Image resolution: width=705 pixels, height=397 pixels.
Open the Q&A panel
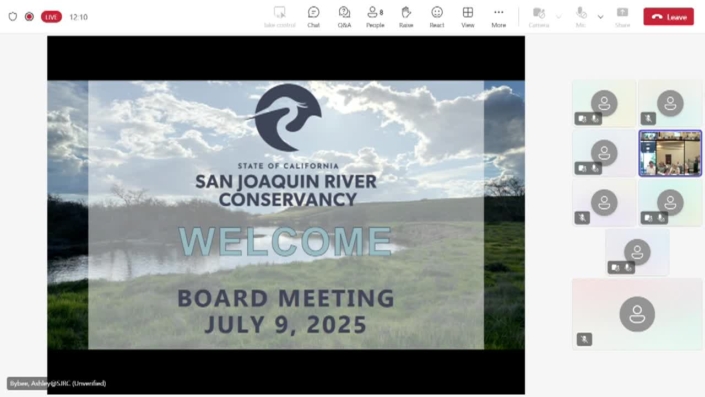tap(344, 17)
